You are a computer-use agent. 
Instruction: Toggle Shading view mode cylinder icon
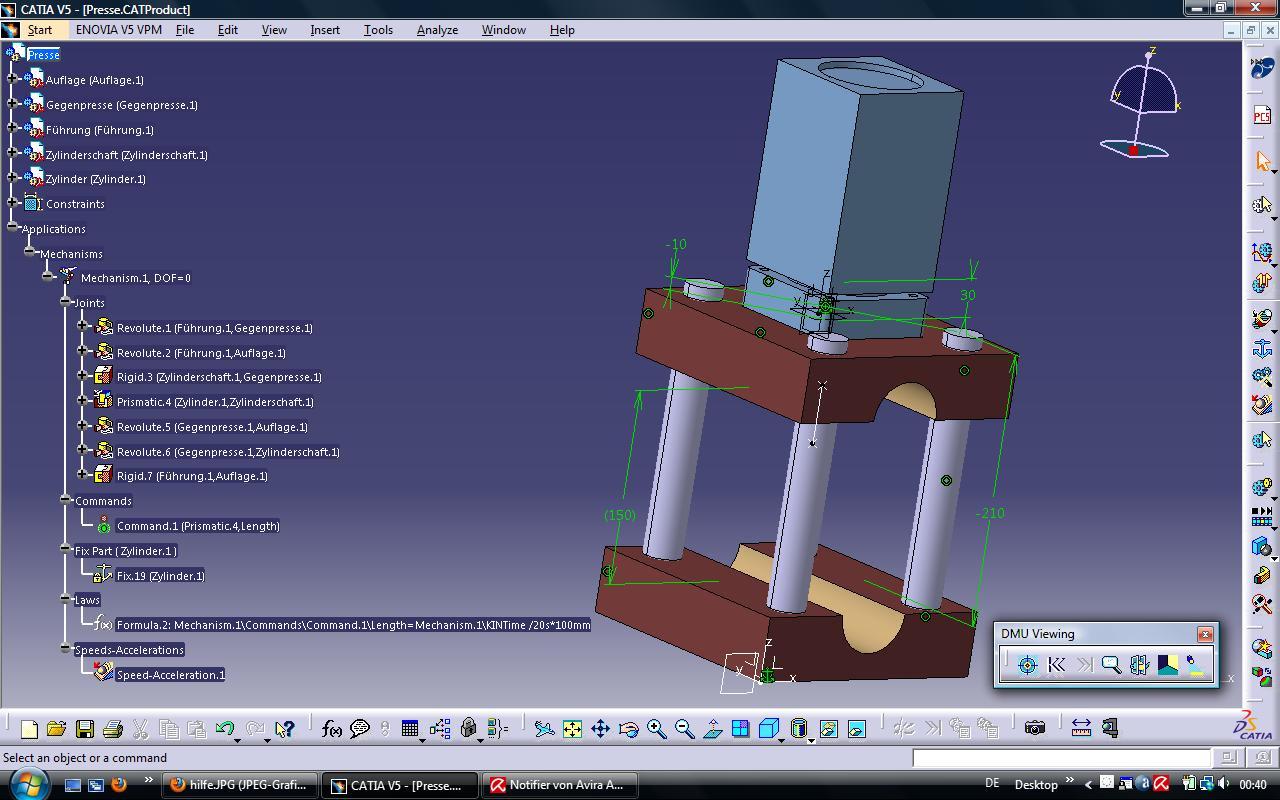[x=798, y=729]
